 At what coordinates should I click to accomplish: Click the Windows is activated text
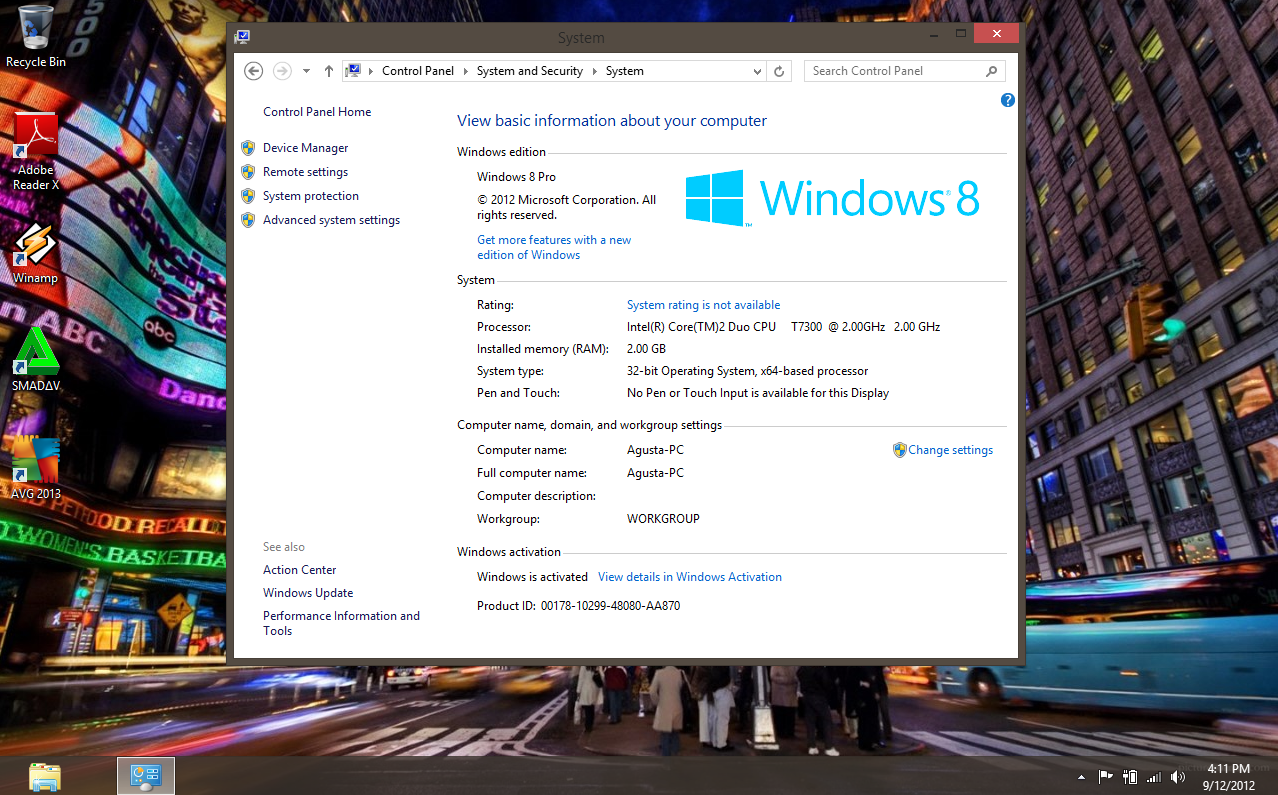[x=532, y=577]
